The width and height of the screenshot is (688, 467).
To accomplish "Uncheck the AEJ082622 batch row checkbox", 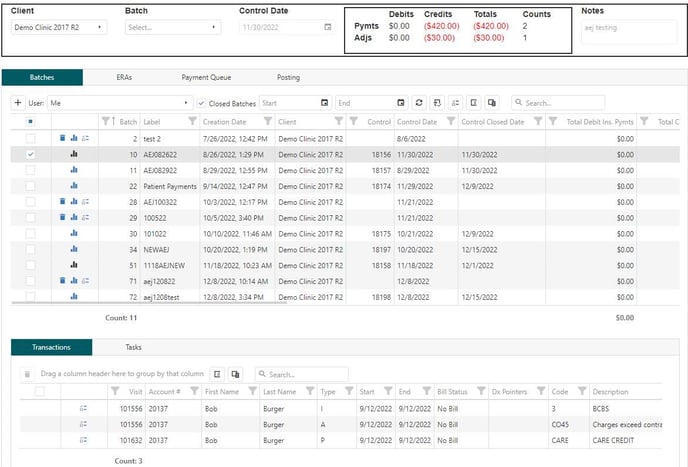I will (30, 155).
